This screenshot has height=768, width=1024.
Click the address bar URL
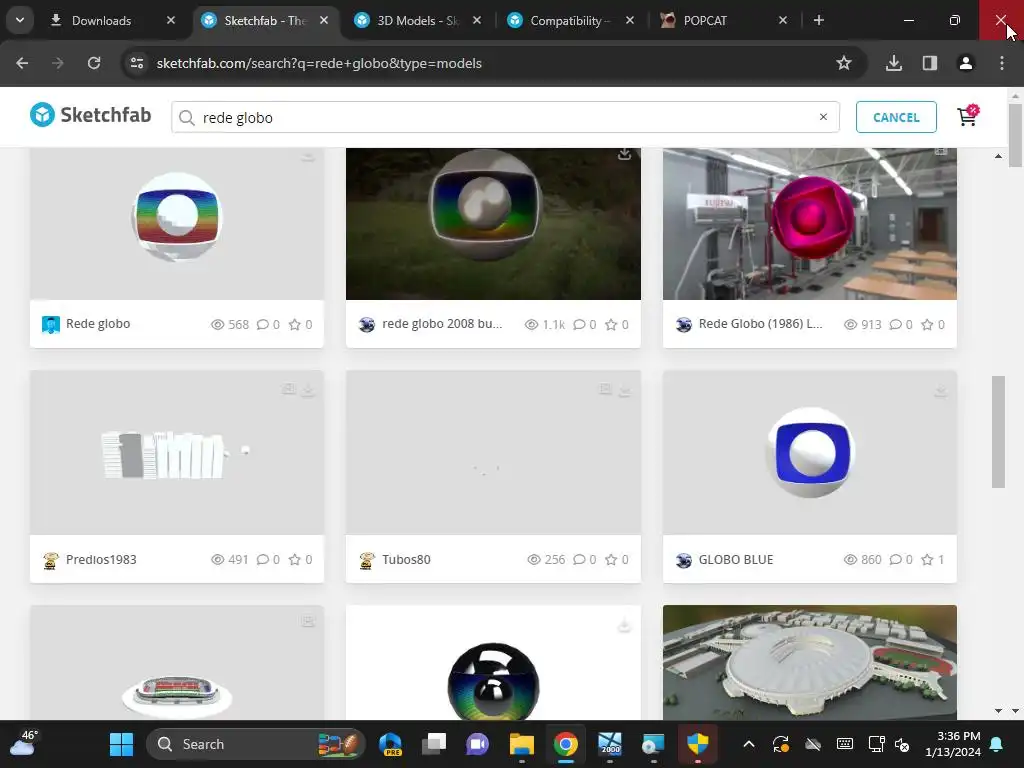pos(319,63)
